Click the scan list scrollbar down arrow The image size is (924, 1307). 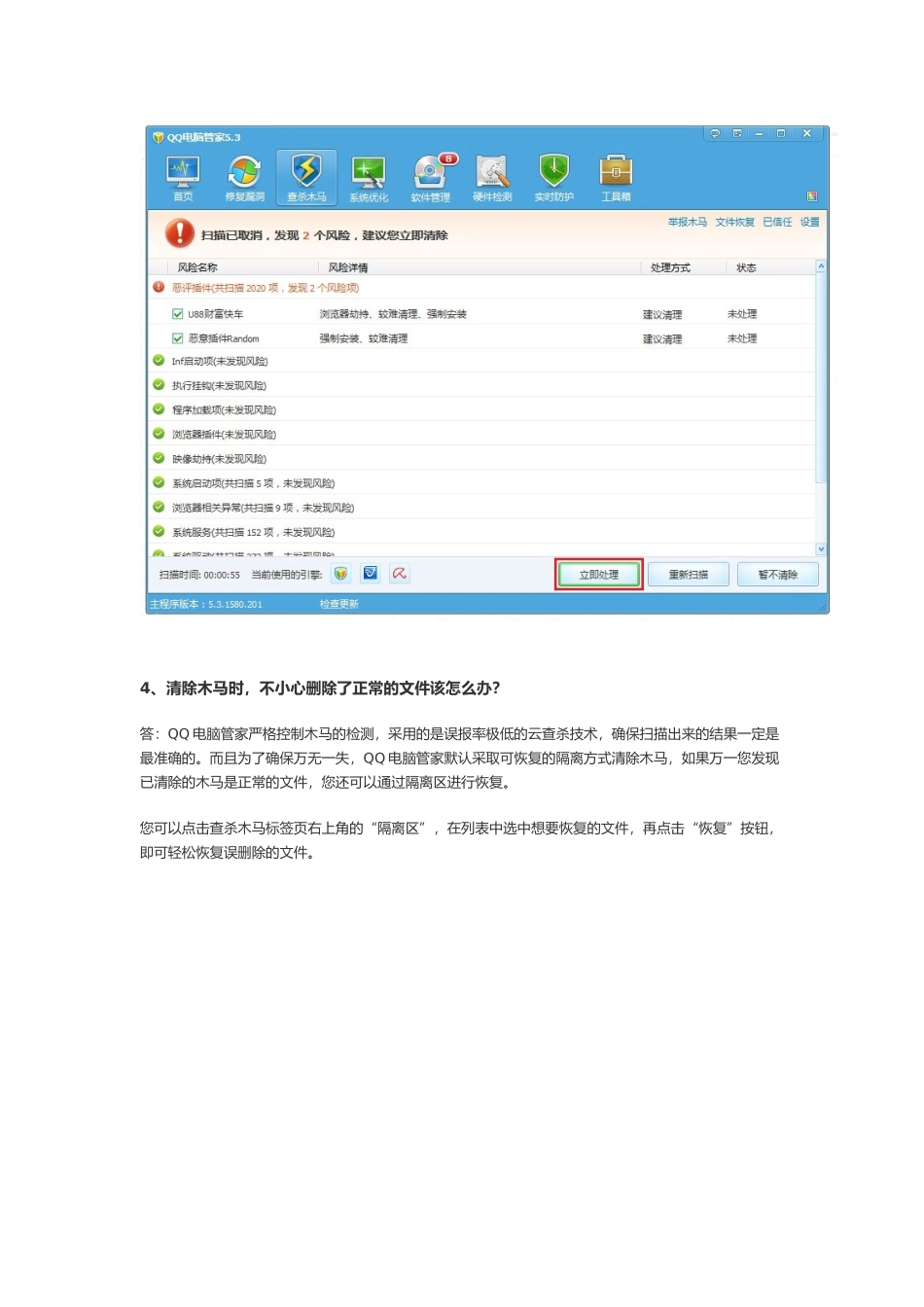821,549
